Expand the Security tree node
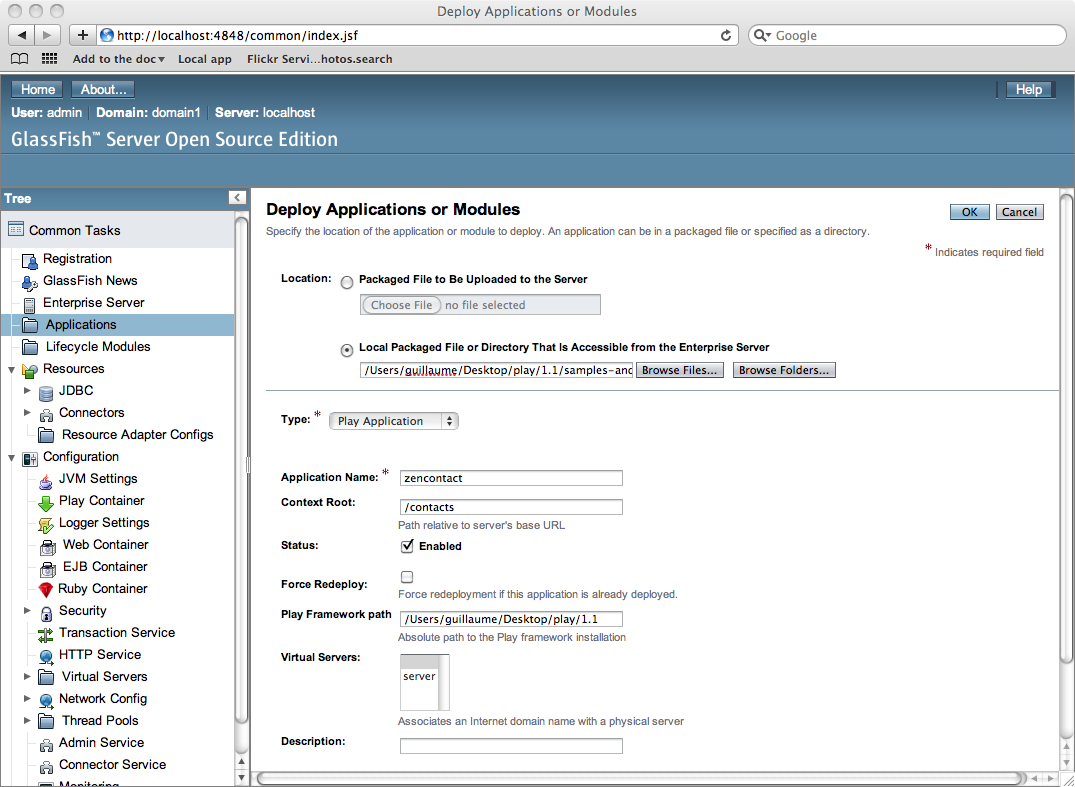The image size is (1075, 787). 27,611
